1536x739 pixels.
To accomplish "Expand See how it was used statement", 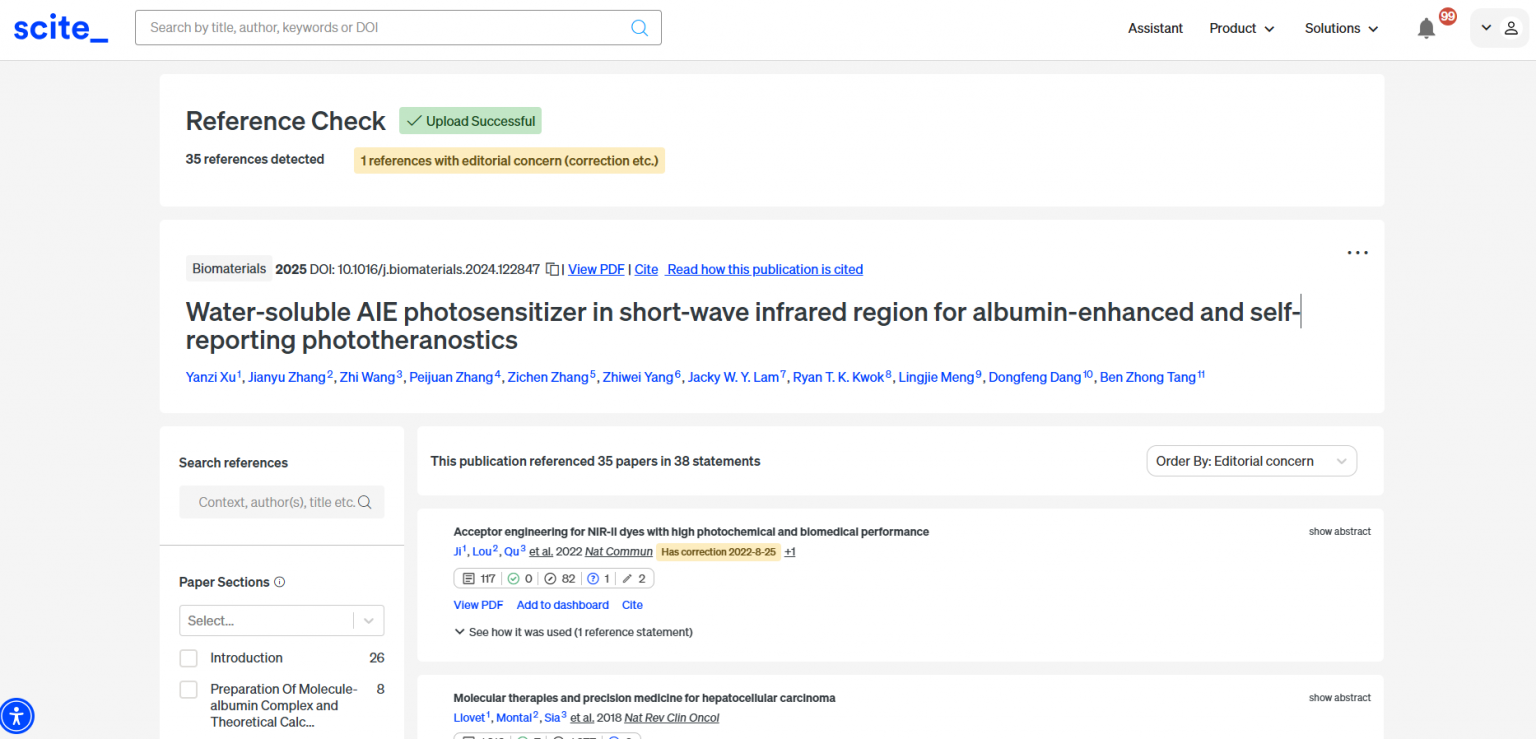I will point(573,632).
